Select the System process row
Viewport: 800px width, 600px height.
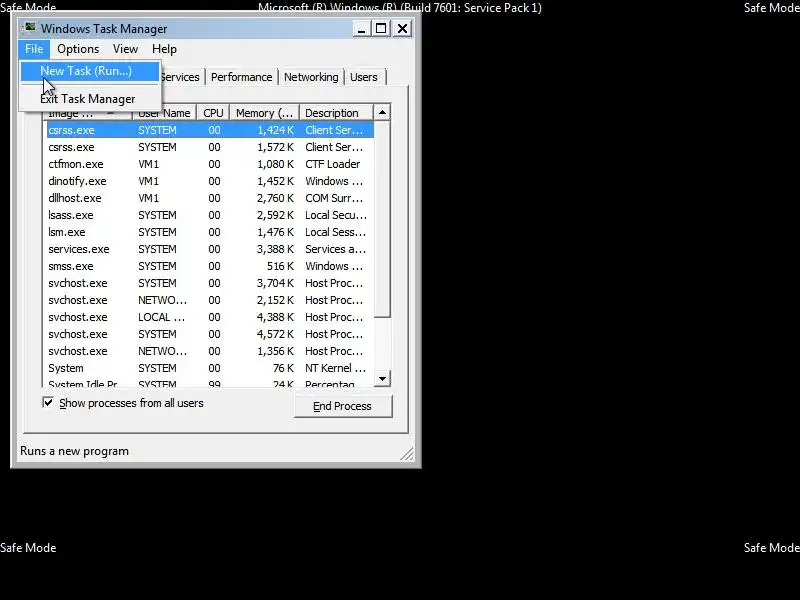coord(210,368)
